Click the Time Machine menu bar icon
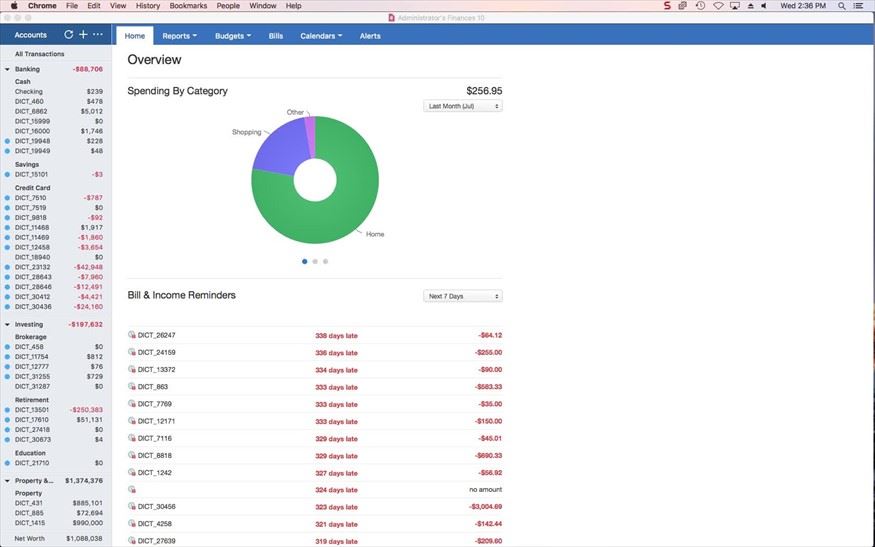The width and height of the screenshot is (875, 547). 700,6
